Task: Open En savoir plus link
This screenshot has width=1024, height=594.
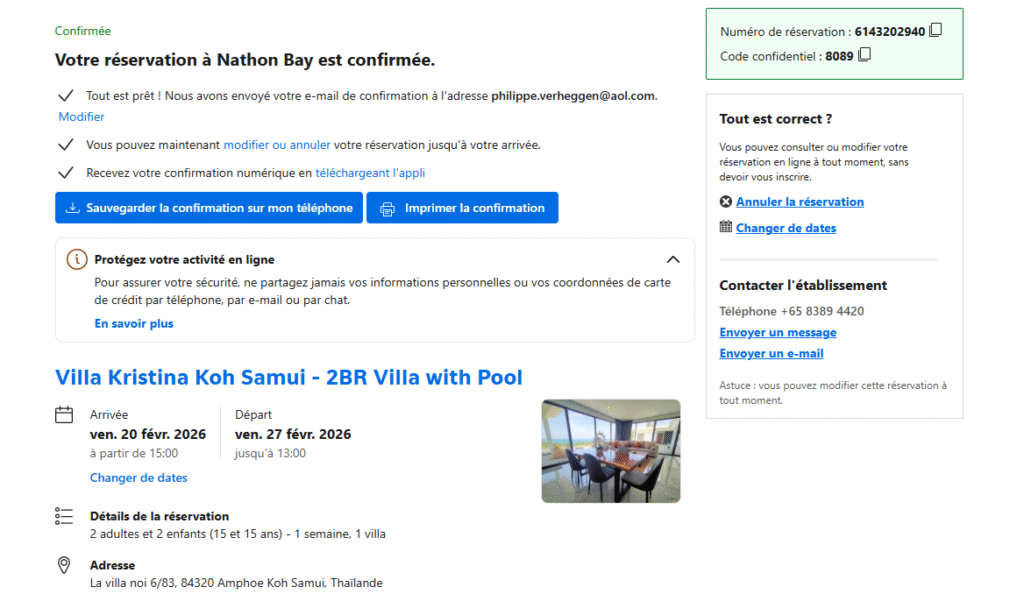Action: [134, 324]
